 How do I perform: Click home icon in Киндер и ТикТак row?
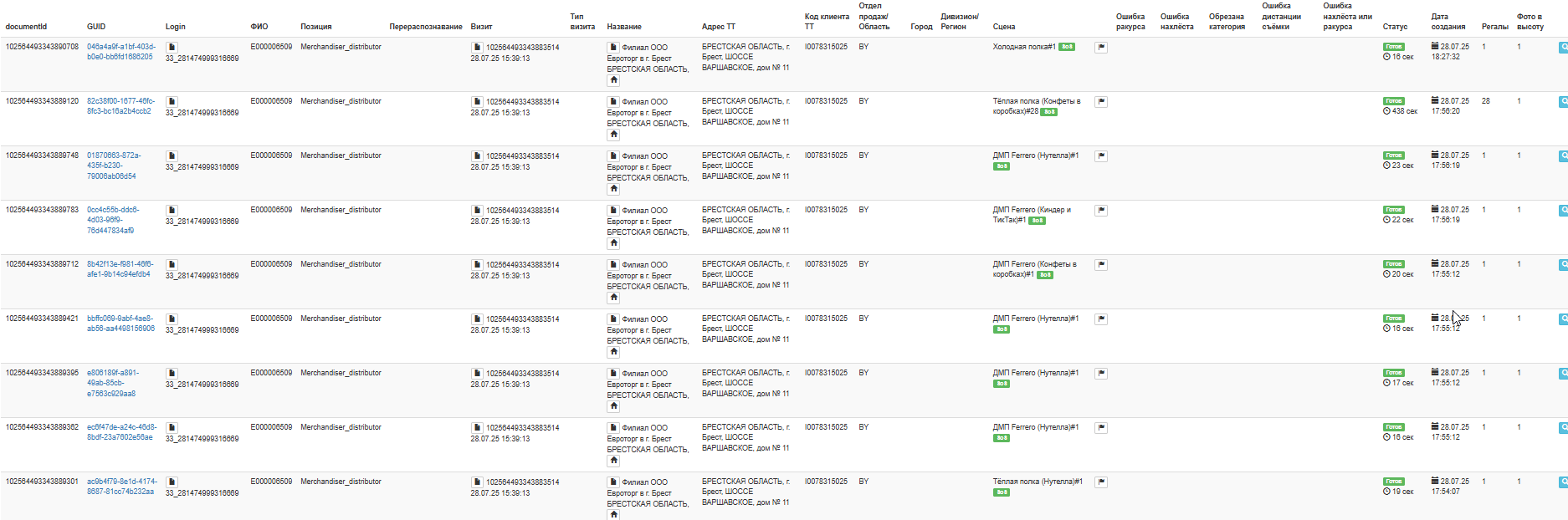pyautogui.click(x=613, y=243)
